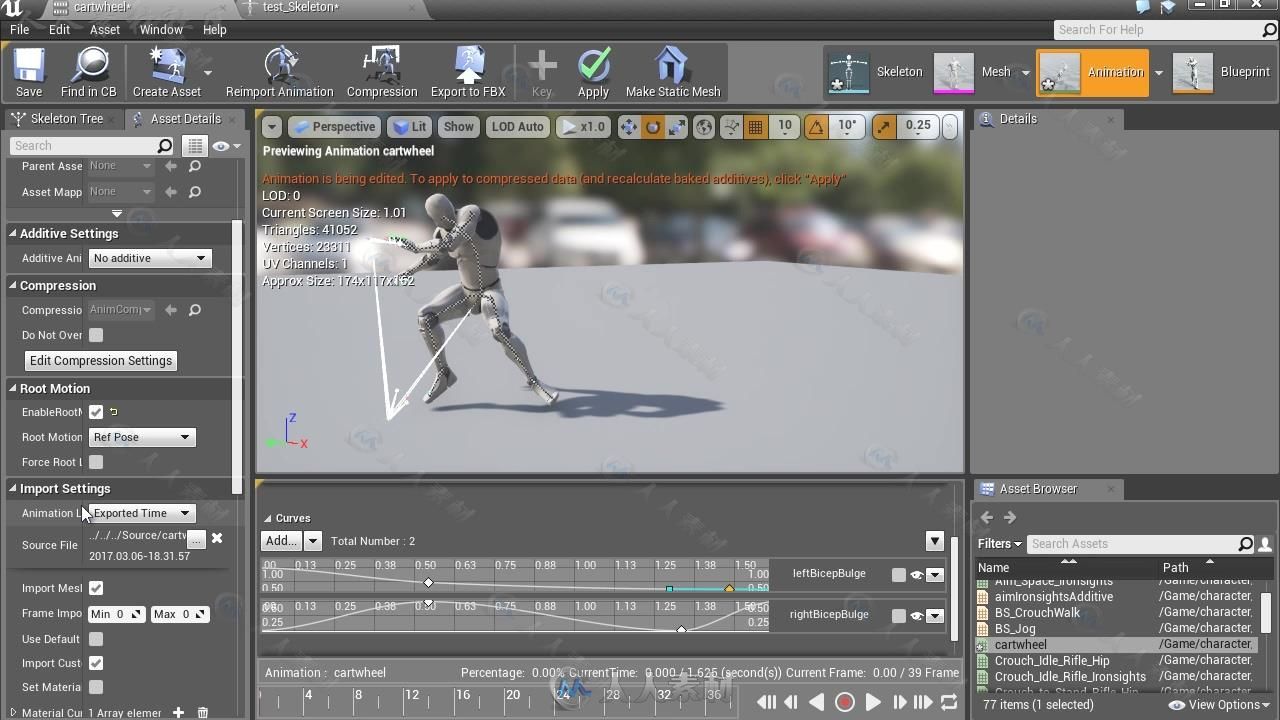This screenshot has height=720, width=1280.
Task: Open leftBicepBulge curve options dropdown
Action: point(934,574)
